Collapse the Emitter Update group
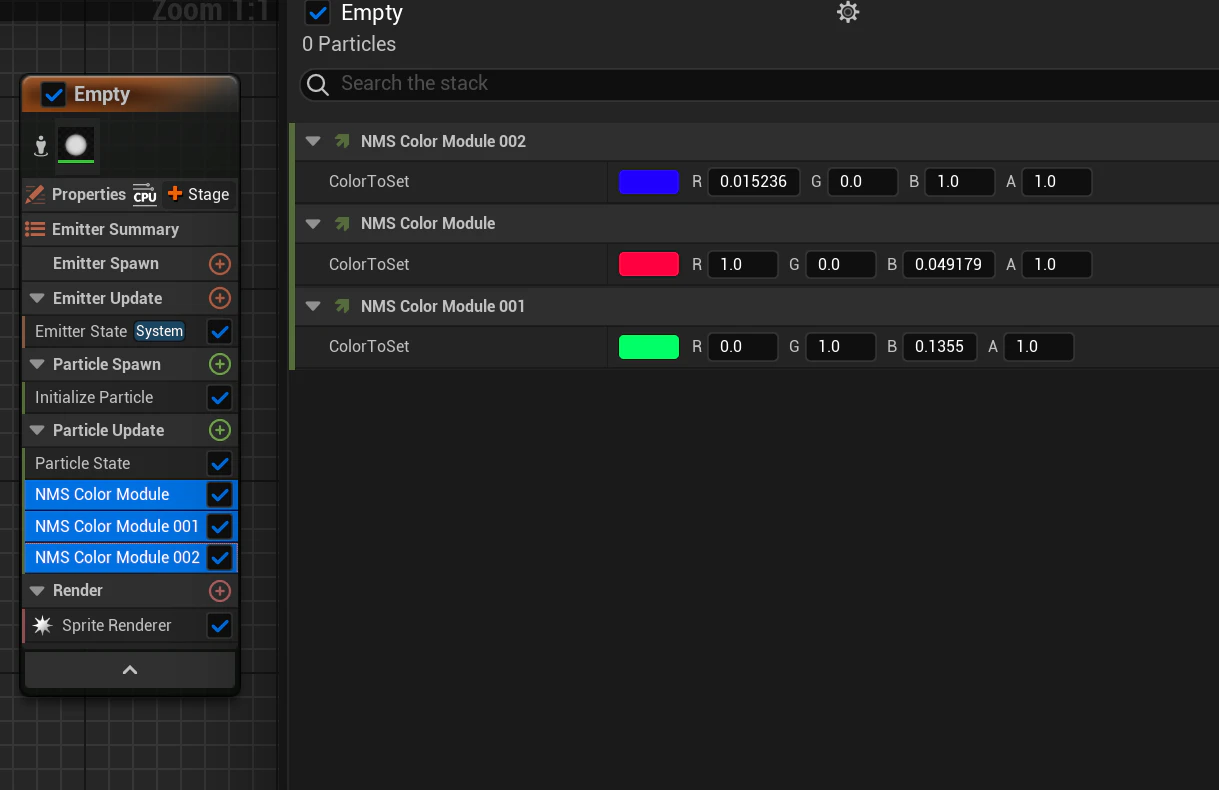 37,298
